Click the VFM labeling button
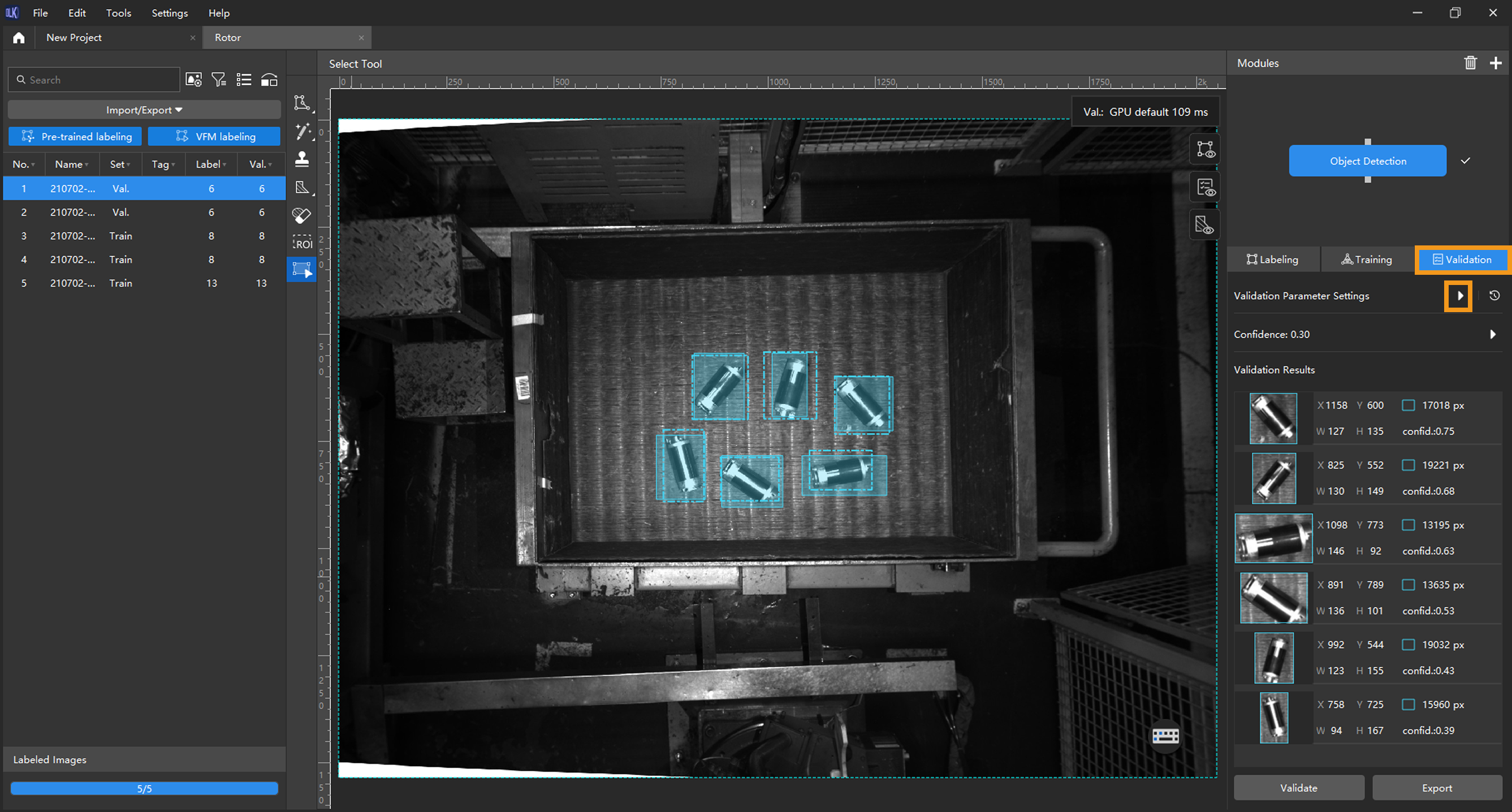 point(214,136)
